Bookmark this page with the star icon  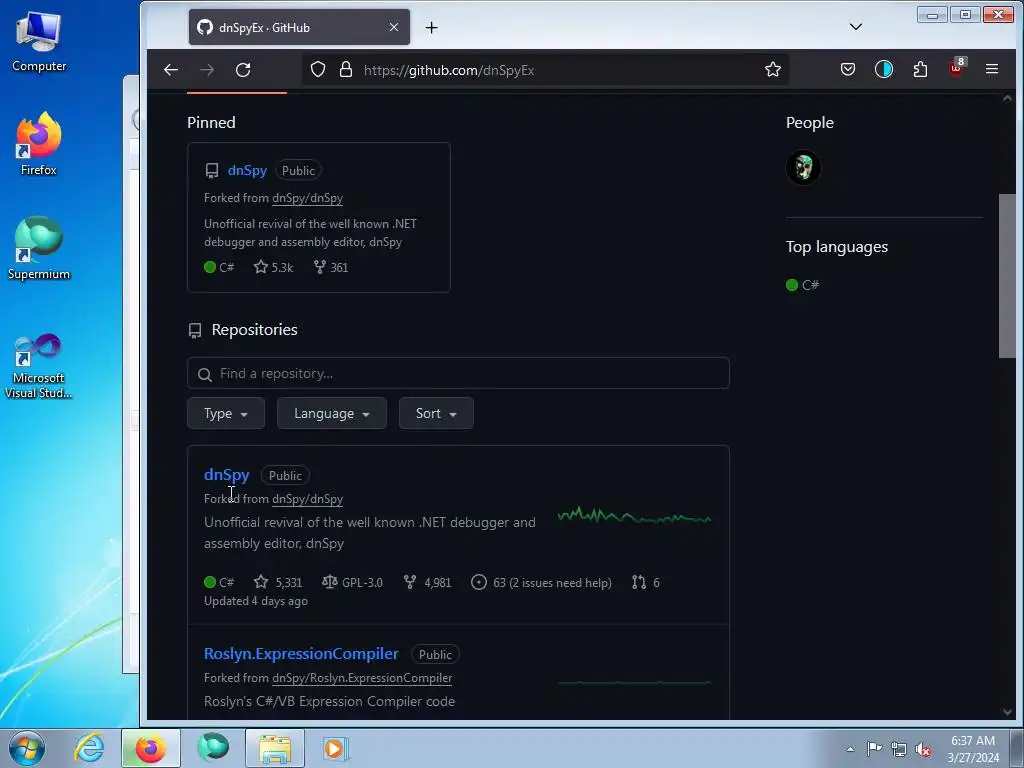[773, 69]
